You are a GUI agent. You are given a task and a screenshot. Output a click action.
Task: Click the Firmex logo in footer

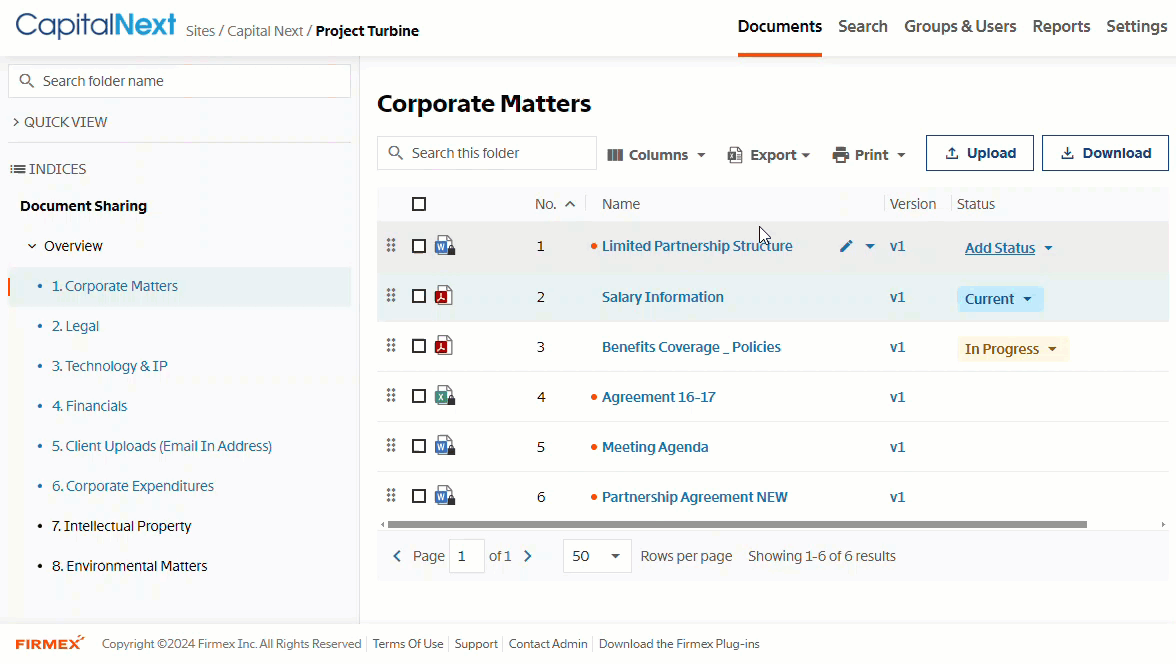click(x=50, y=644)
